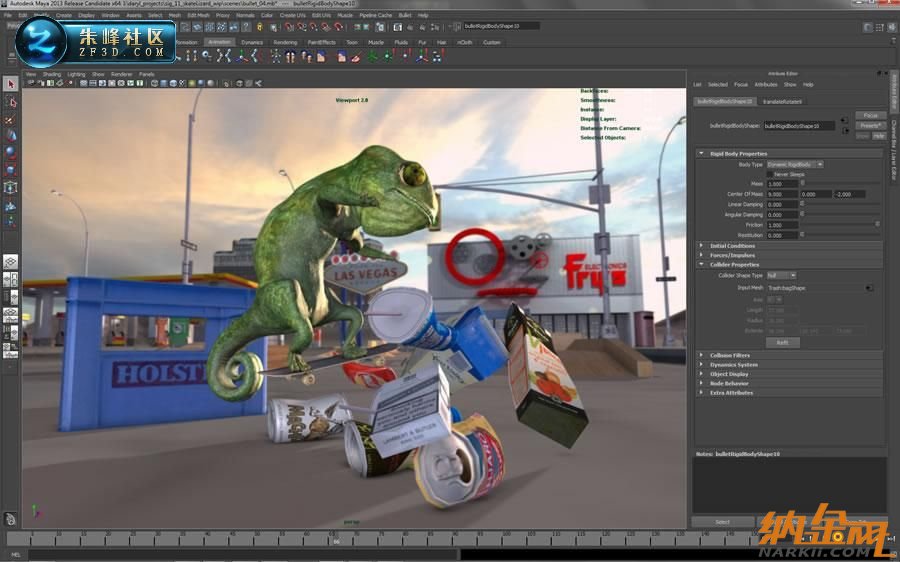Click the camera select icon in viewport toolbar
This screenshot has height=562, width=900.
tap(32, 83)
